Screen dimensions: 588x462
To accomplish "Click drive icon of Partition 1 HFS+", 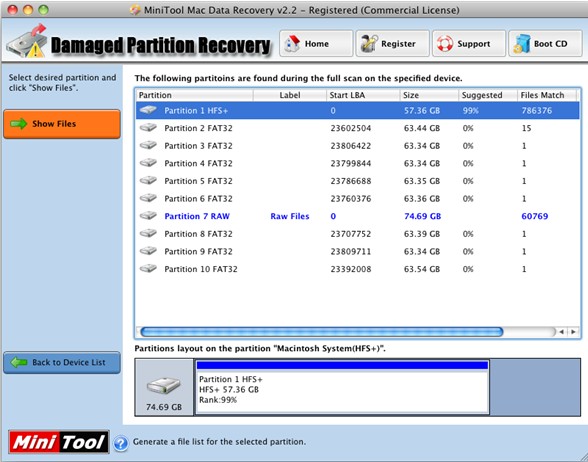I will [x=148, y=110].
